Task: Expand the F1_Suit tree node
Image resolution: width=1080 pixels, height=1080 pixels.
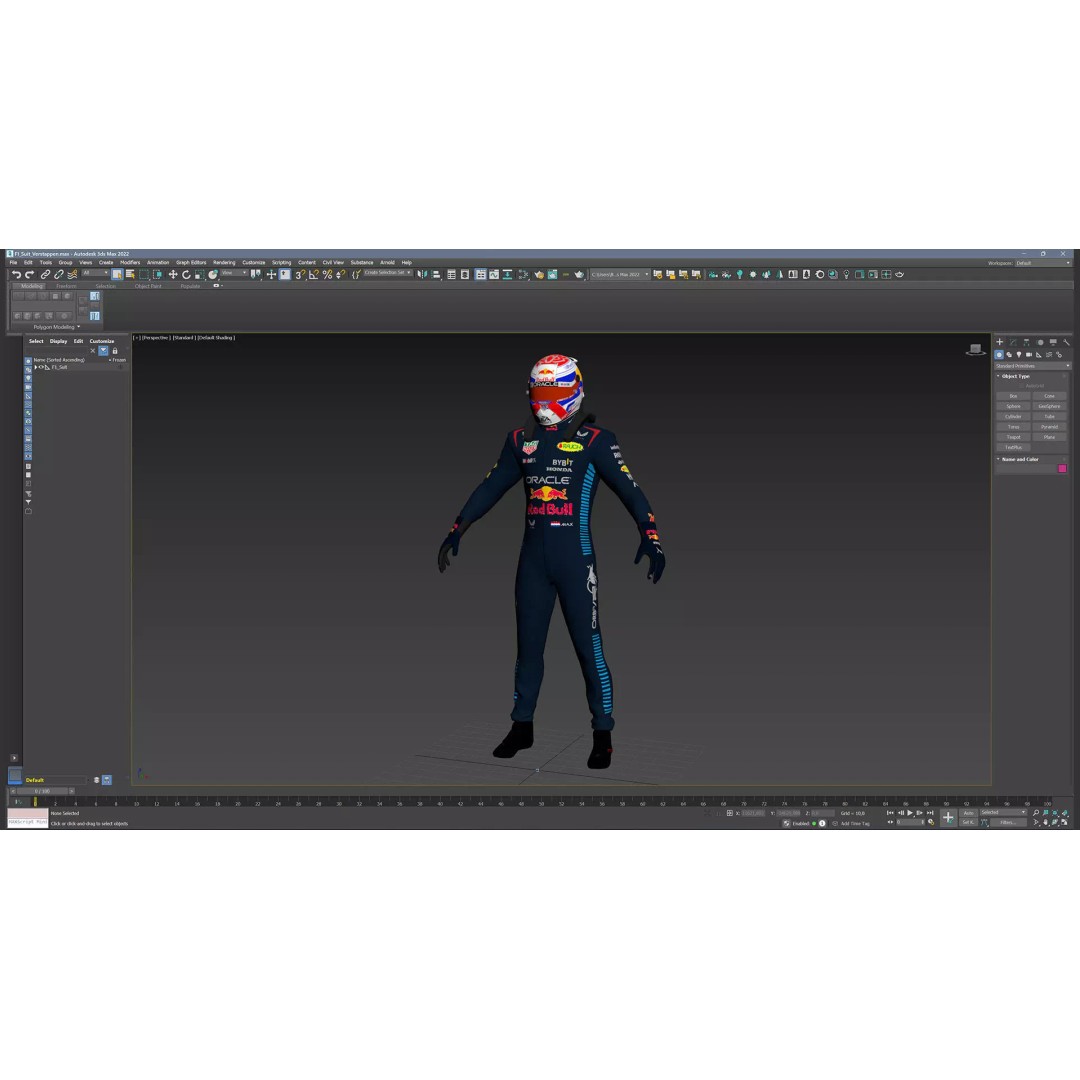Action: (x=36, y=367)
